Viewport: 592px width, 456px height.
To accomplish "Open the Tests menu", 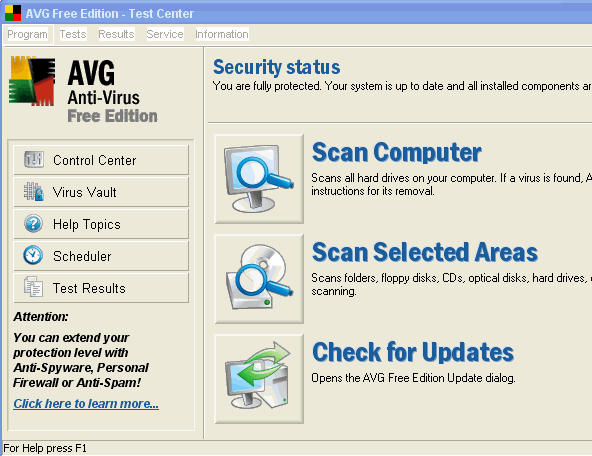I will pos(73,34).
